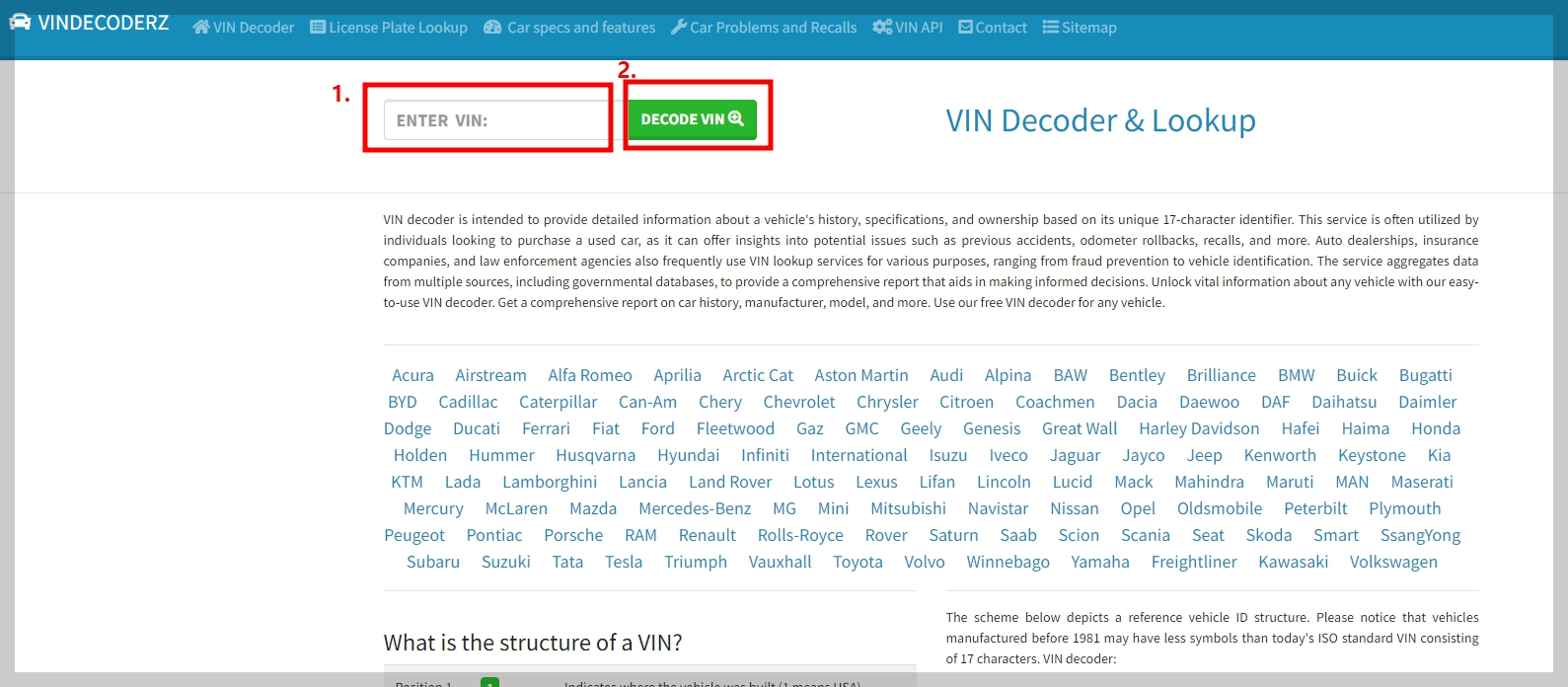
Task: Open the Tesla brand link
Action: [x=624, y=562]
